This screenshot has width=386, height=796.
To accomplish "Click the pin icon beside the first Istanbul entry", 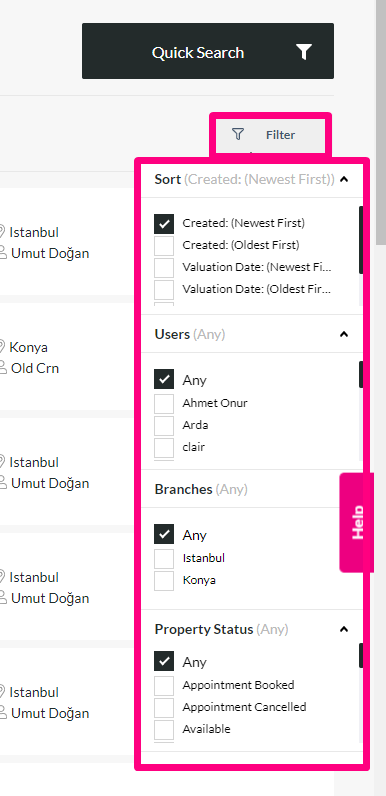I will tap(2, 232).
